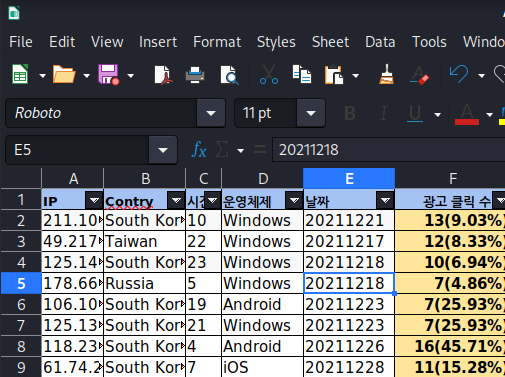Select column D header
This screenshot has height=377, width=505.
pyautogui.click(x=263, y=179)
